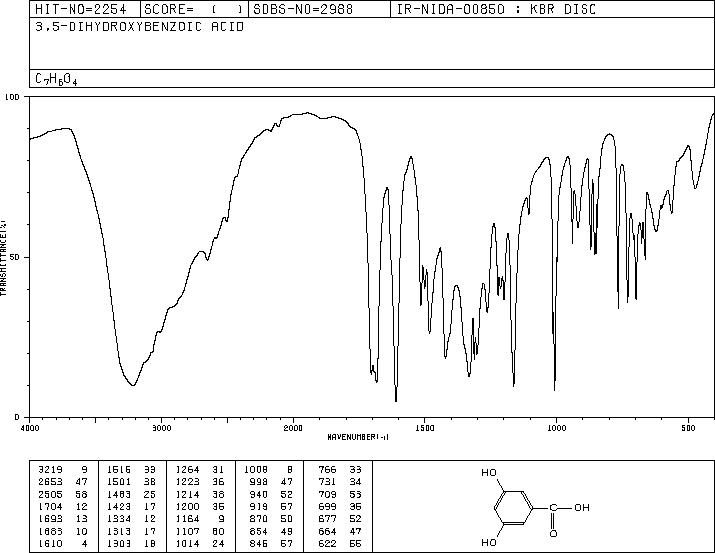Click the 1334 peak entry in table
715x553 pixels.
click(x=131, y=519)
